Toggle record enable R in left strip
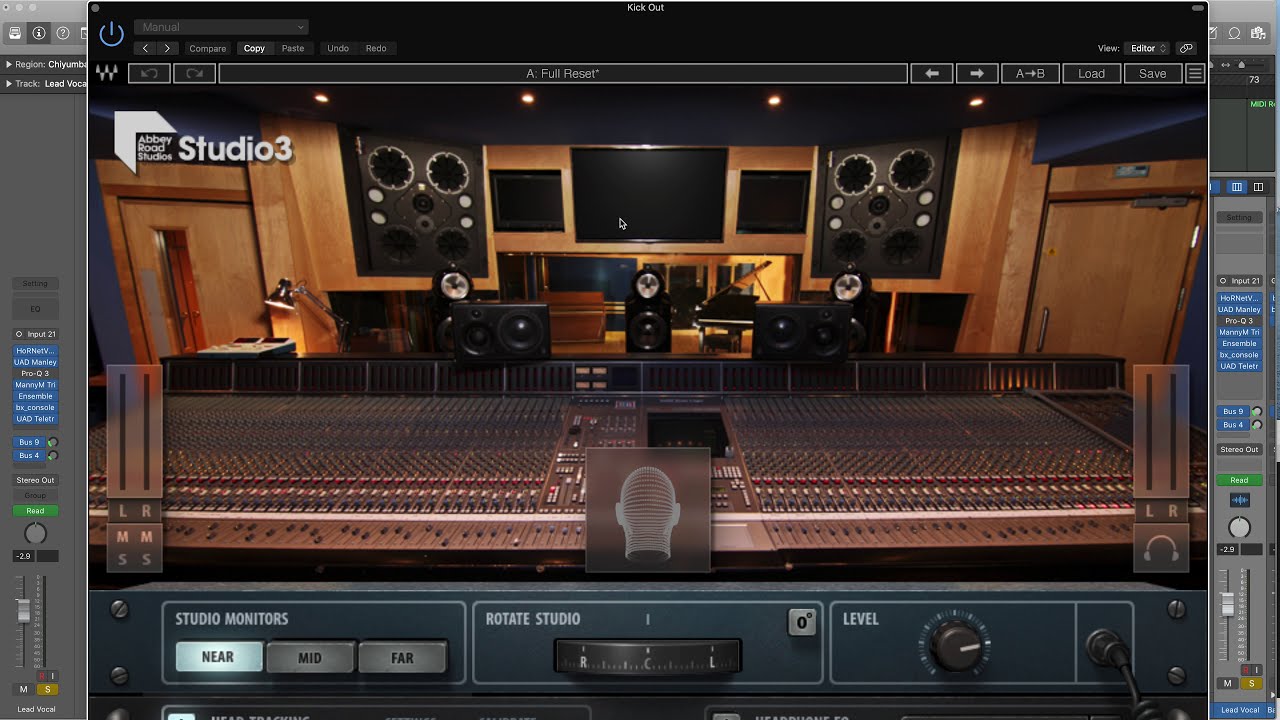The image size is (1280, 720). click(x=42, y=676)
